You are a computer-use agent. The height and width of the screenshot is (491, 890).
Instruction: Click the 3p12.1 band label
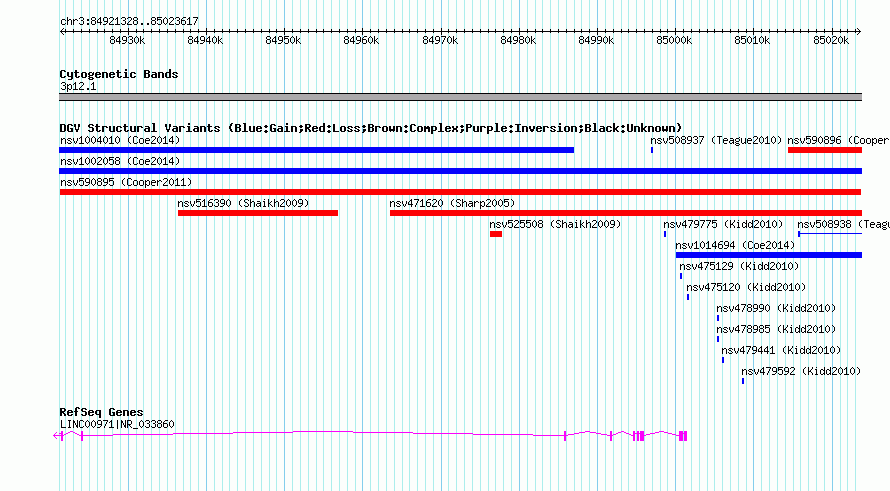(78, 86)
